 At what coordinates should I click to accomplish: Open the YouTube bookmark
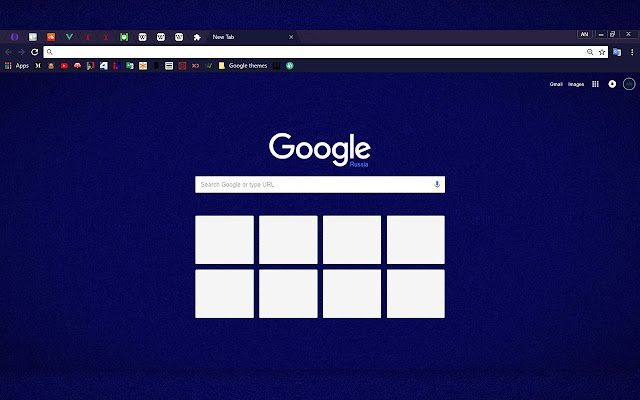64,66
